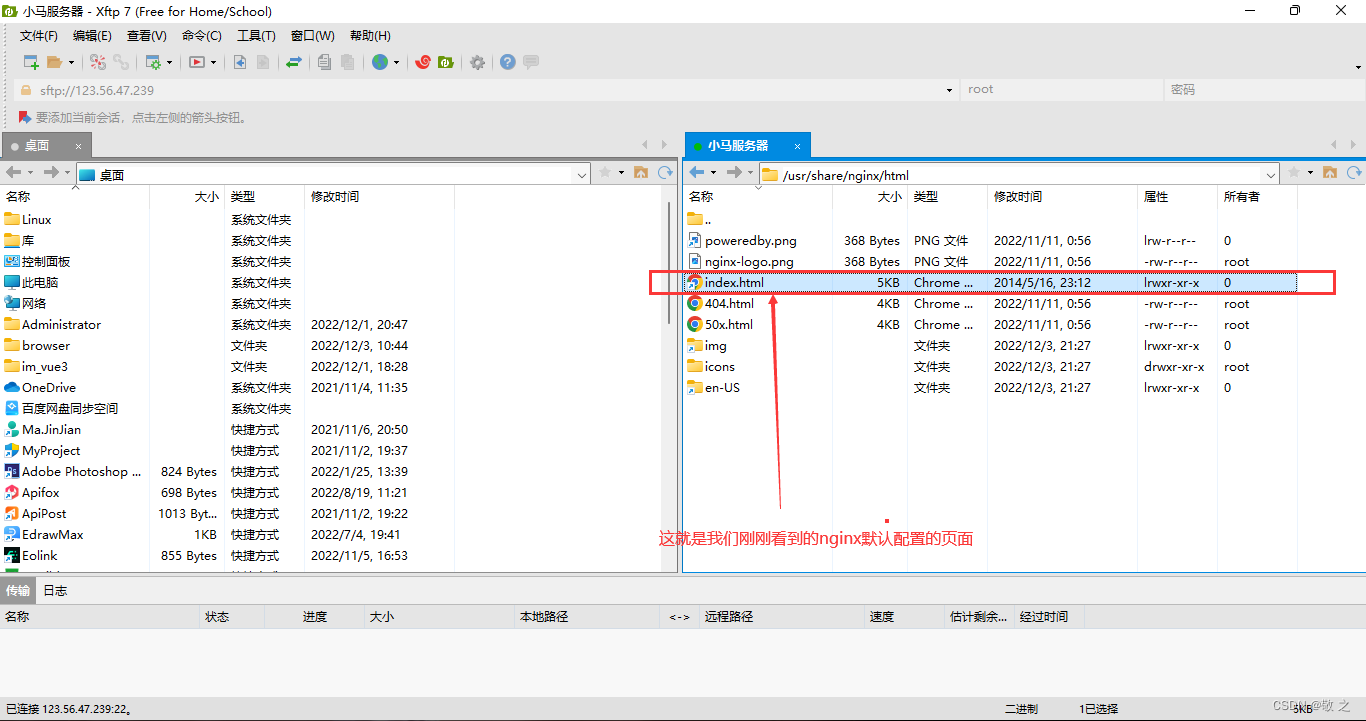Viewport: 1366px width, 721px height.
Task: Open the 帮助(H) menu
Action: (x=370, y=35)
